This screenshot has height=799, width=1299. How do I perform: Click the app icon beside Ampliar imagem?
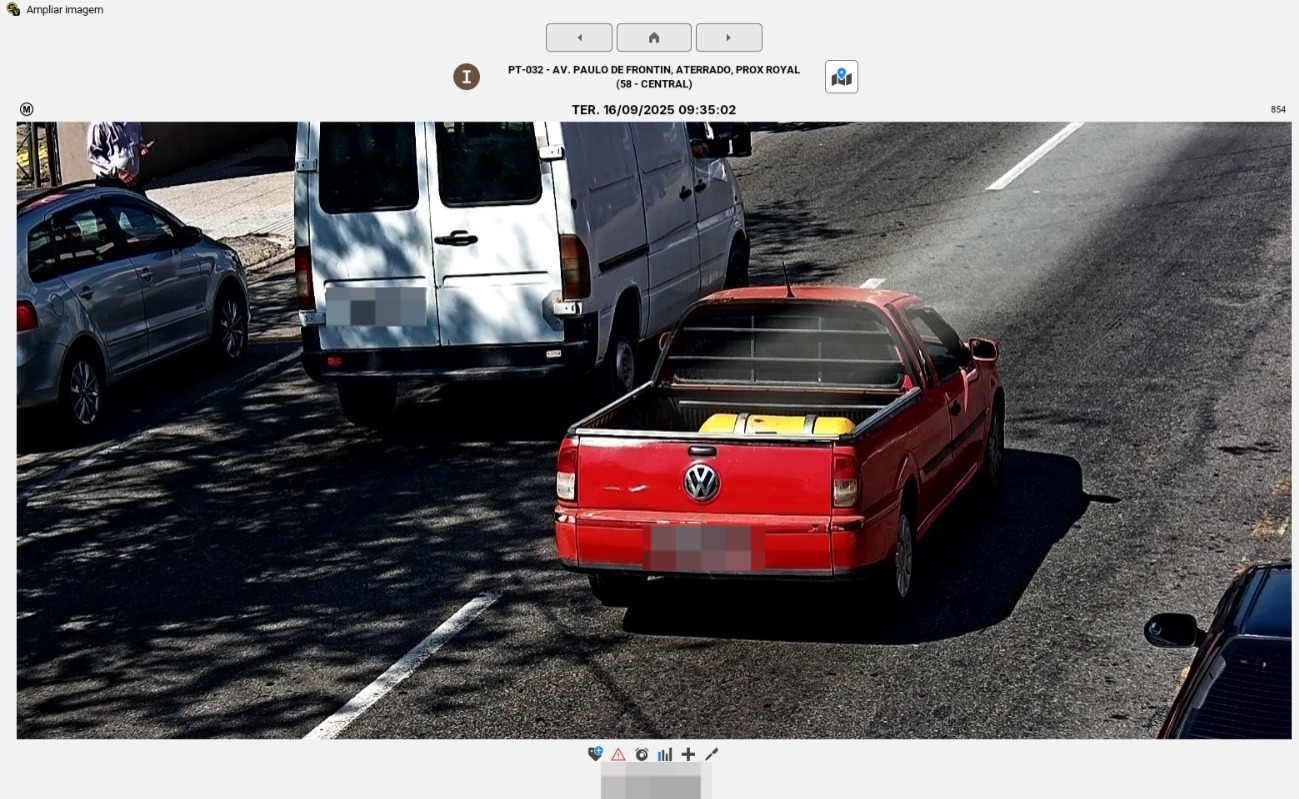pos(13,9)
